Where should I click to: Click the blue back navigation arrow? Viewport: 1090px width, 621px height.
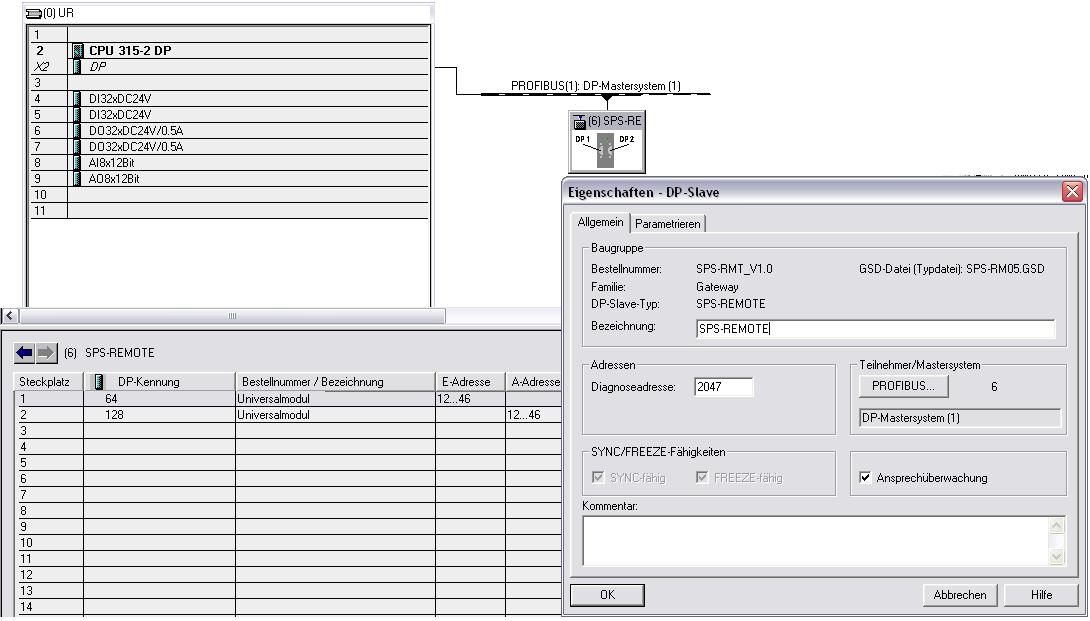click(24, 353)
